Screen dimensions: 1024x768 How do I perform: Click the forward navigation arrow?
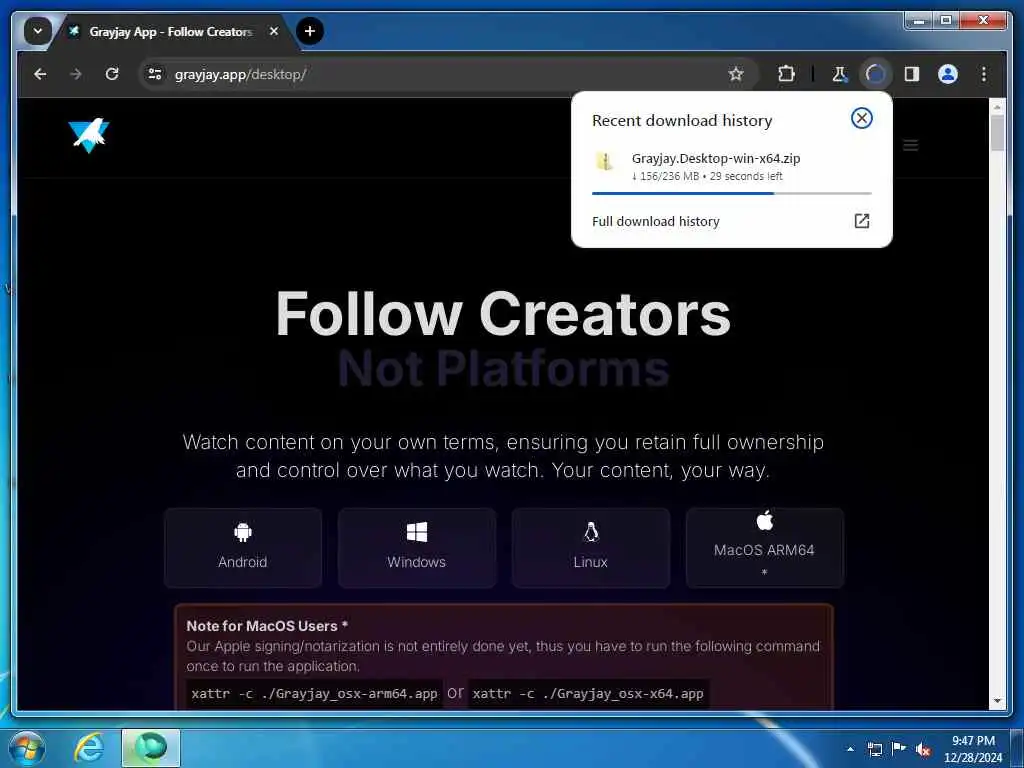pos(76,74)
